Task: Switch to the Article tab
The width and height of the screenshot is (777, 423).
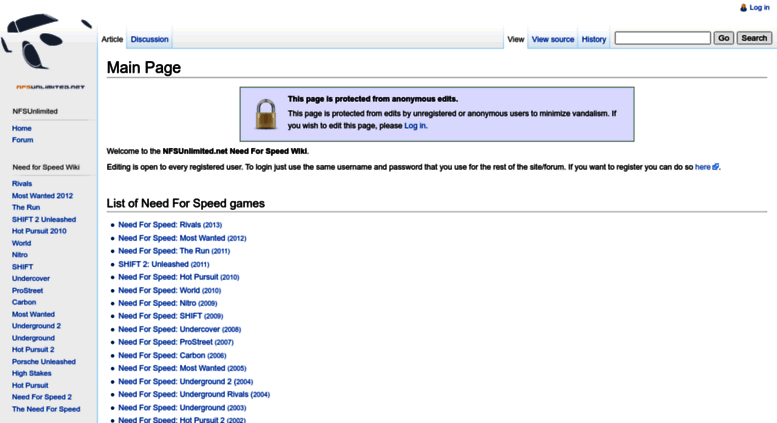Action: [112, 39]
